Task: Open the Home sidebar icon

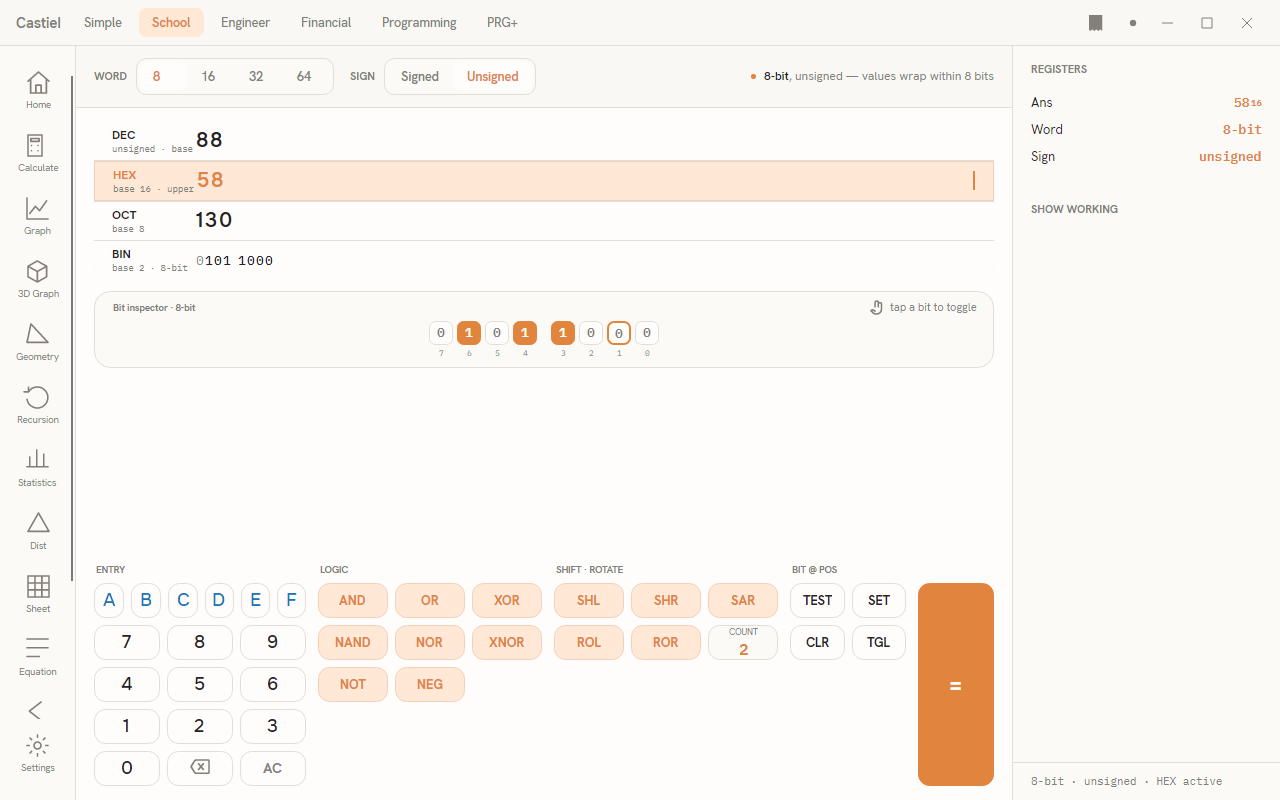Action: tap(38, 89)
